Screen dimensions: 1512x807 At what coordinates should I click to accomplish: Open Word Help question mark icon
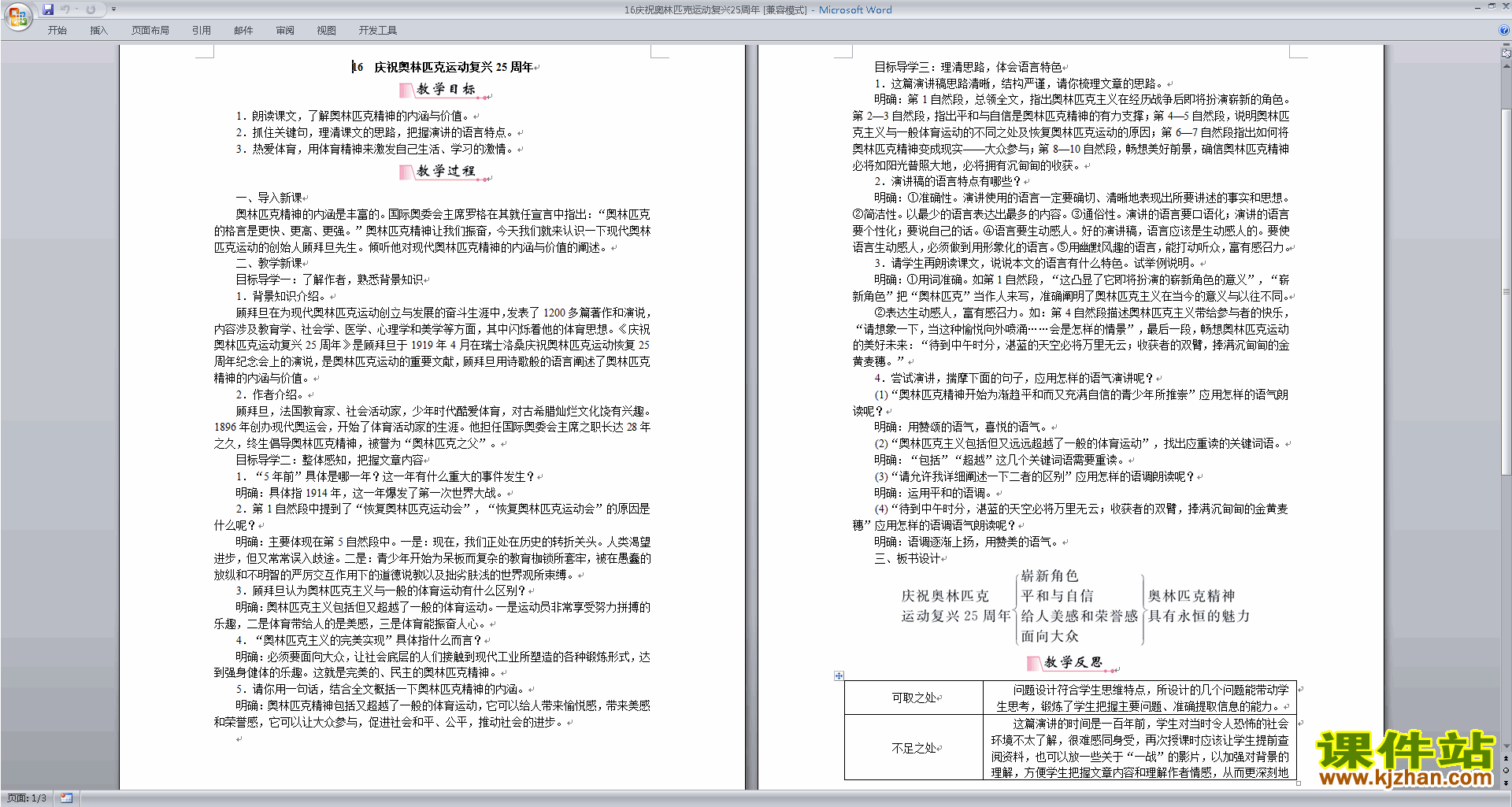tap(1503, 30)
